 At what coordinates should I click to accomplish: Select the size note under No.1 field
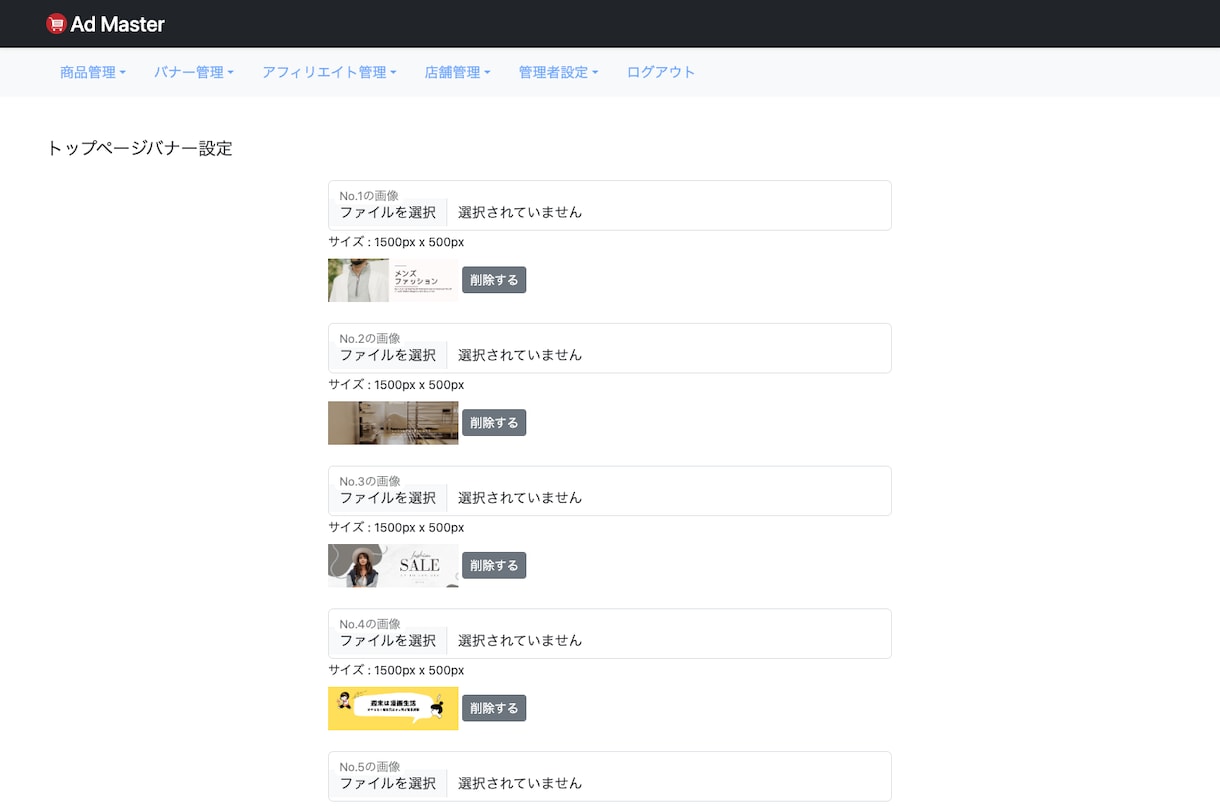[x=396, y=242]
